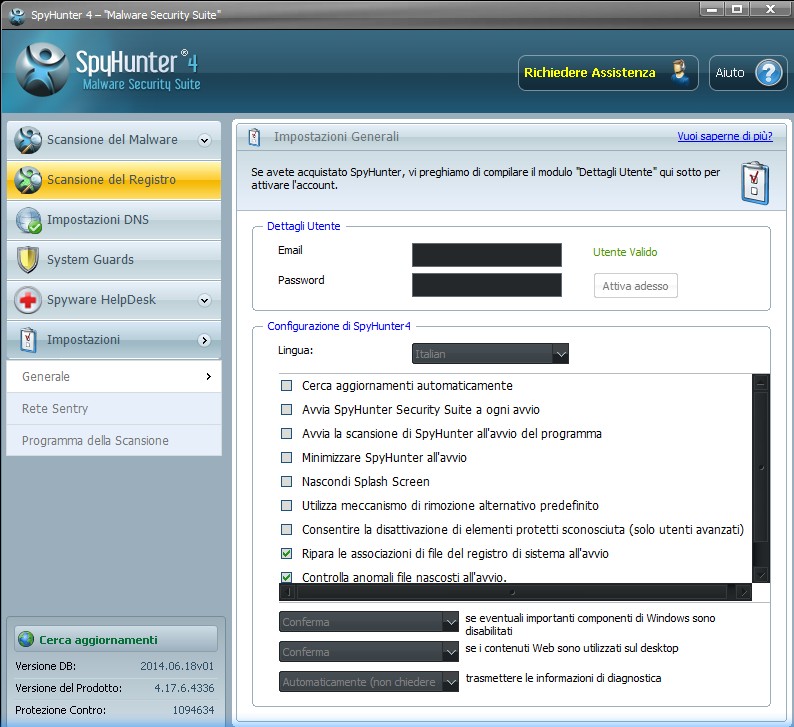The image size is (794, 727).
Task: Click the clipboard icon next to Impostazioni Generali title
Action: click(x=254, y=137)
